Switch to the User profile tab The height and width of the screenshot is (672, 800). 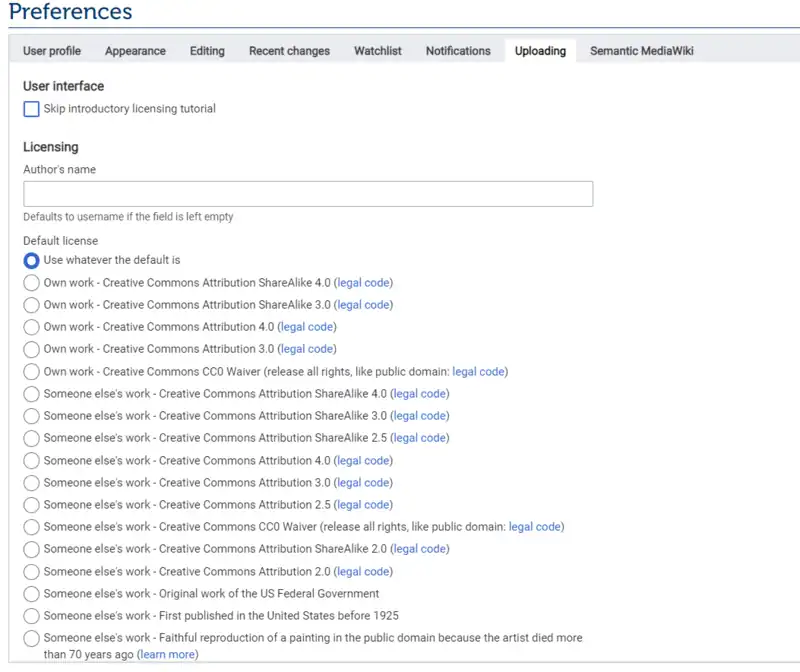(x=51, y=51)
